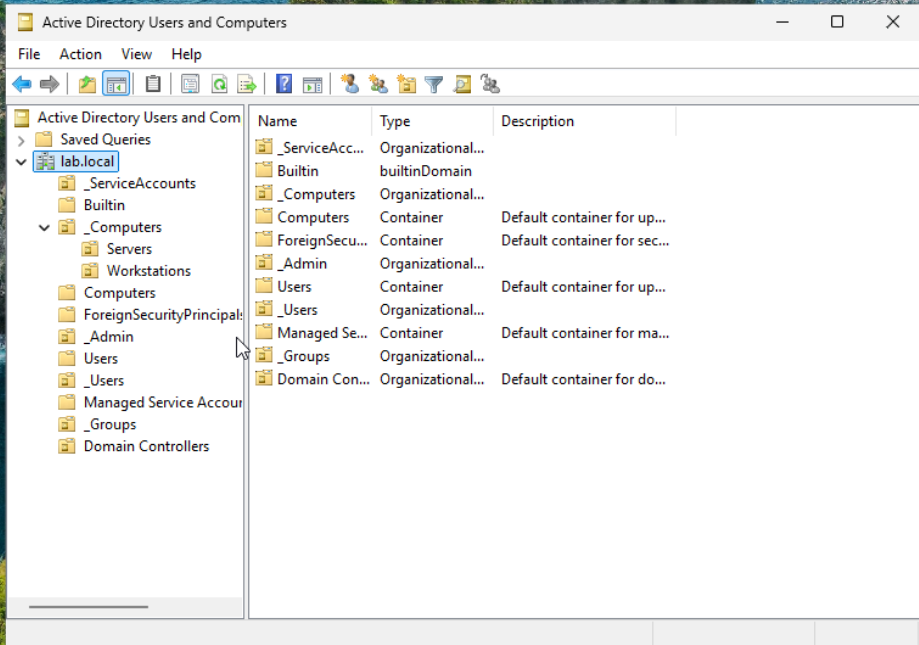The height and width of the screenshot is (645, 919).
Task: Click the Back navigation arrow icon
Action: (21, 83)
